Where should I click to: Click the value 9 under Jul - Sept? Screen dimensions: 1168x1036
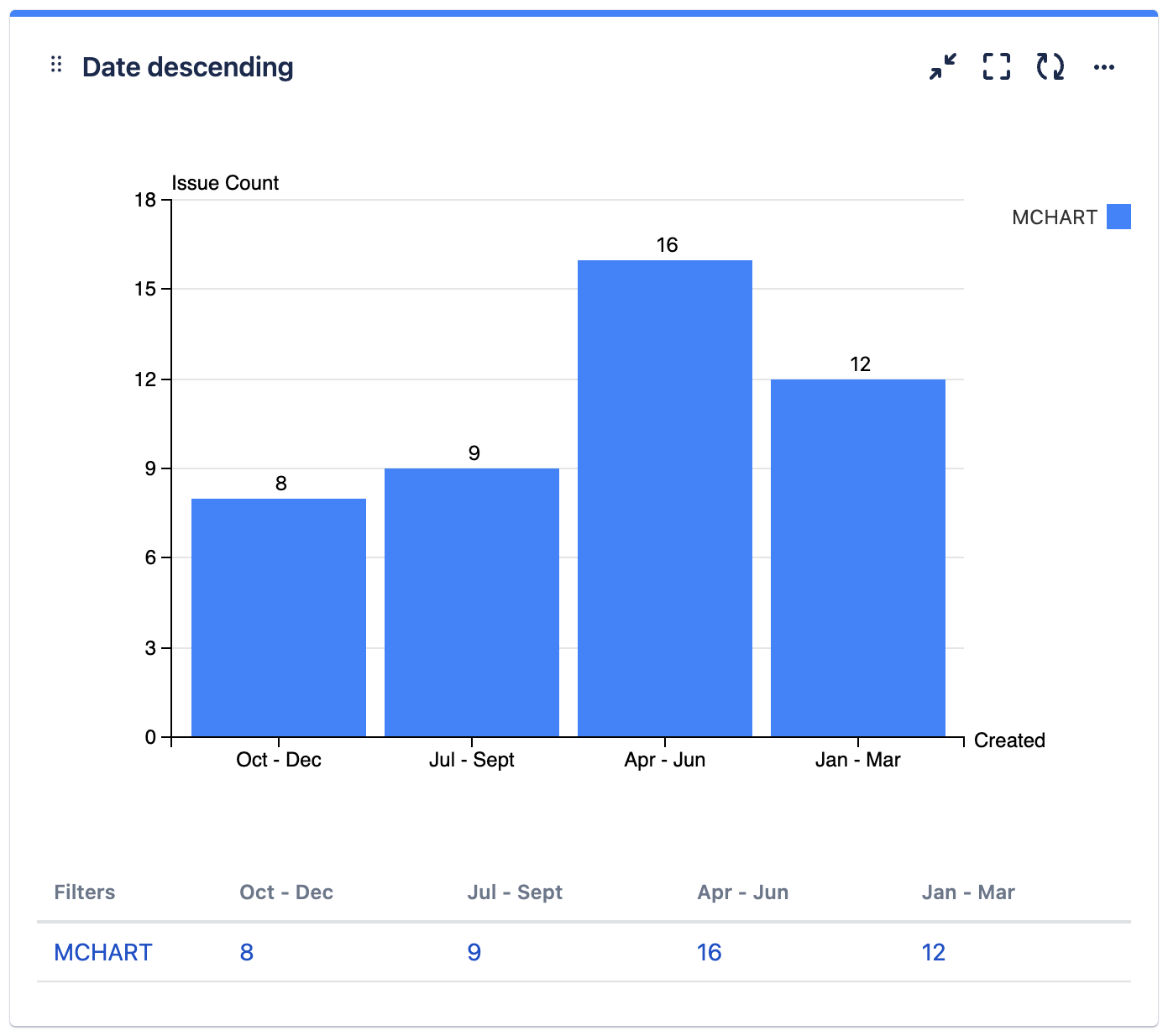point(474,952)
